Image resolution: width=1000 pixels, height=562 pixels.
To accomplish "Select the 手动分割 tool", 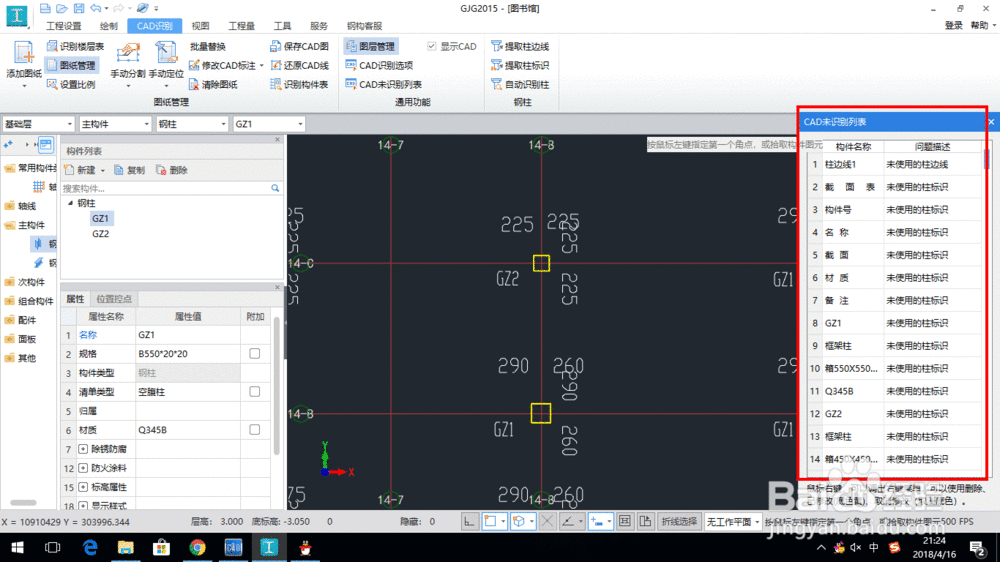I will pos(128,55).
